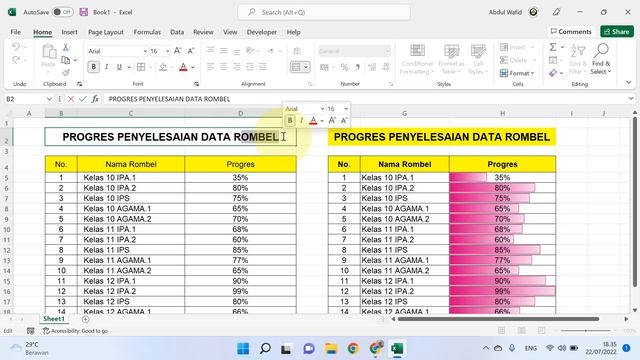The image size is (640, 360).
Task: Click the Insert Function fx icon
Action: click(x=95, y=99)
